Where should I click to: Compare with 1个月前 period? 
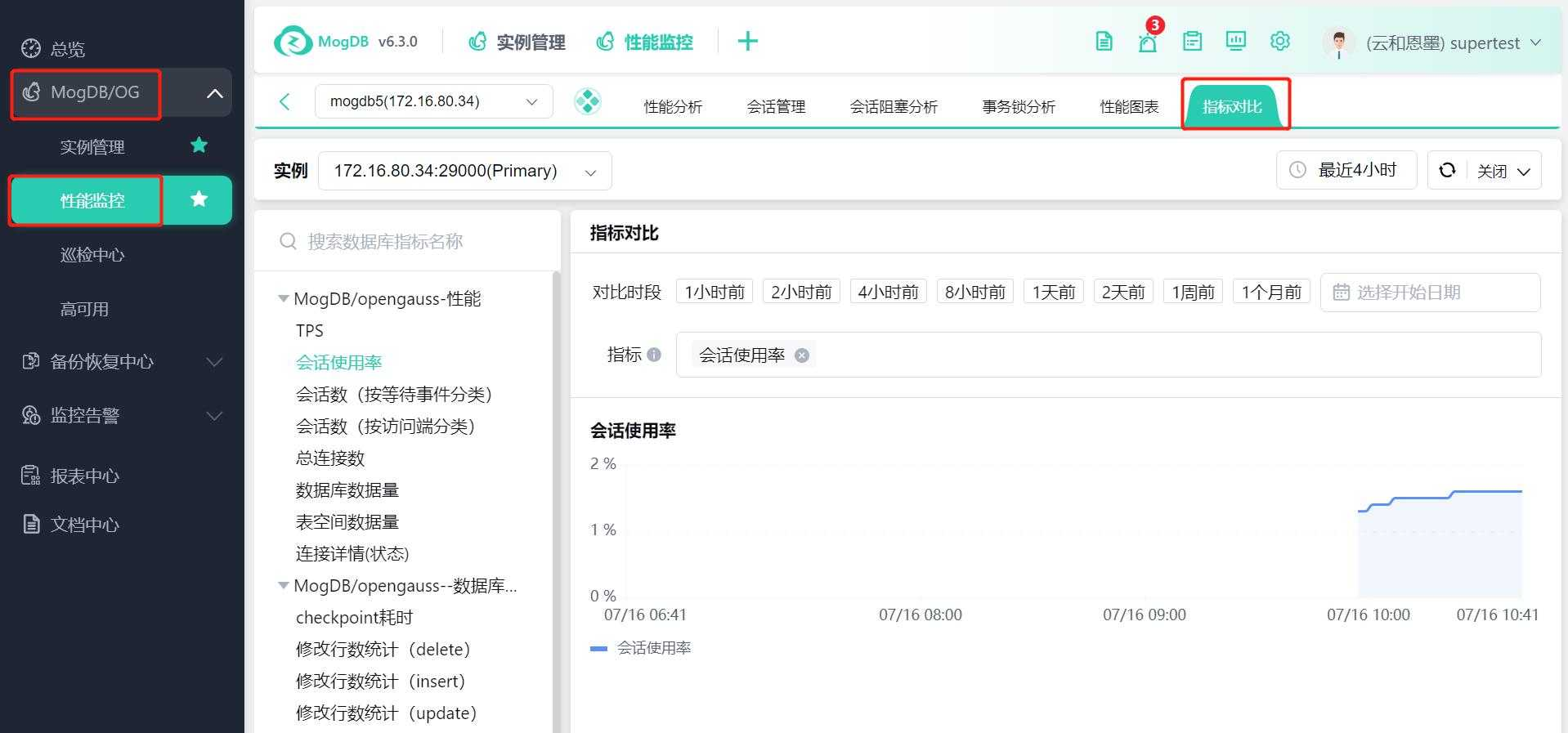point(1271,292)
